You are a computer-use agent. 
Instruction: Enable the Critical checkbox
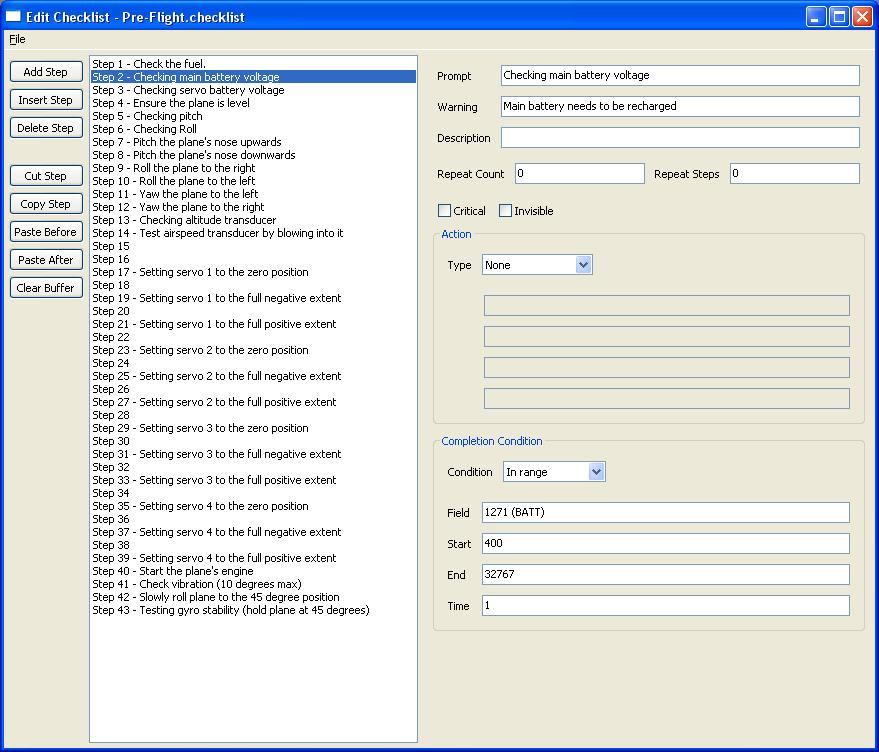[444, 210]
